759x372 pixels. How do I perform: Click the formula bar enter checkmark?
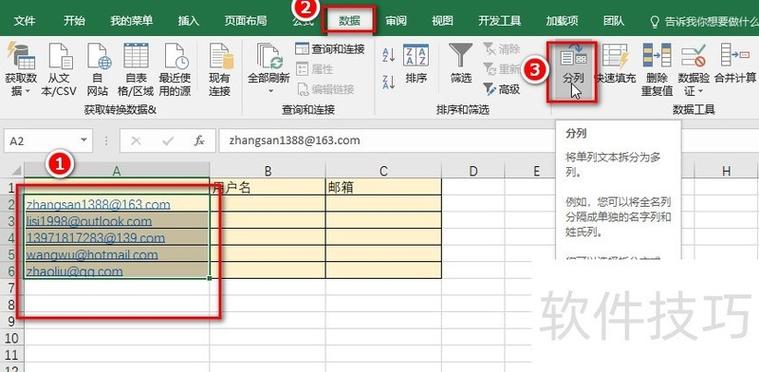click(168, 141)
